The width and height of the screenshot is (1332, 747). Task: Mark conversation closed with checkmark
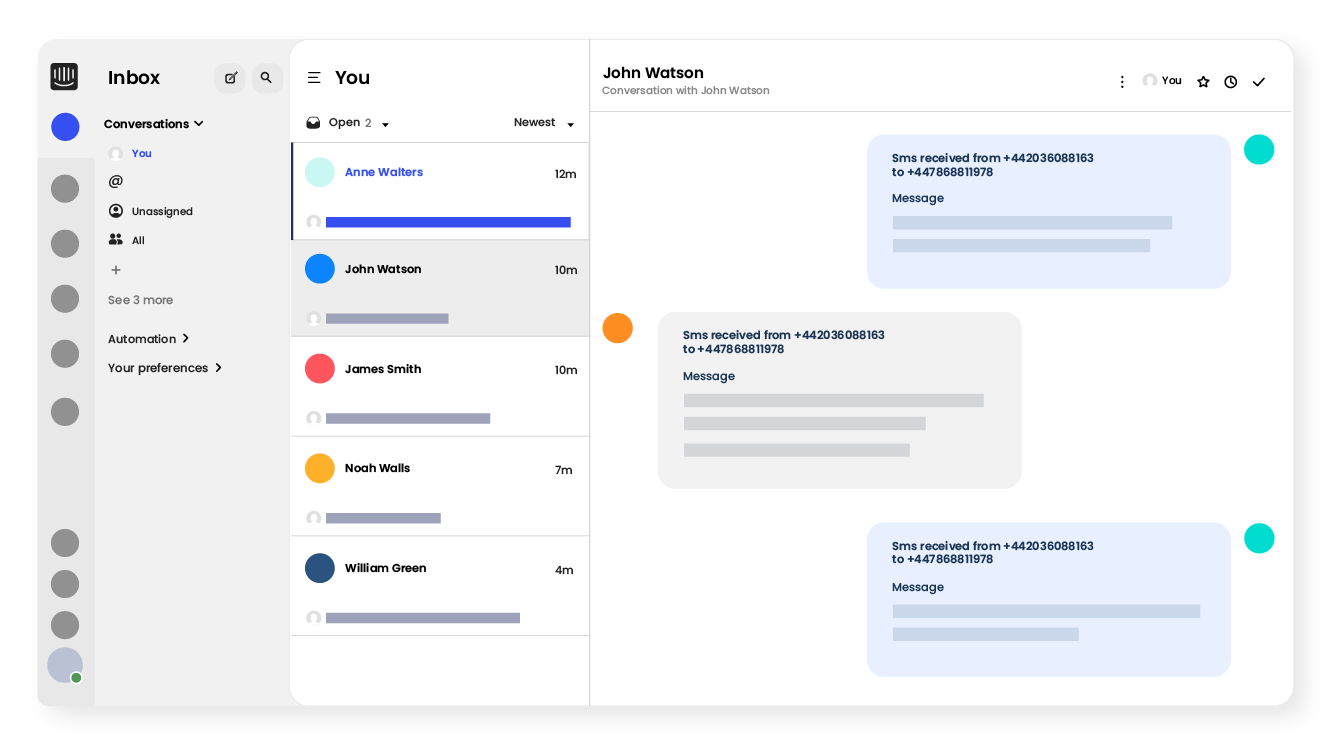point(1259,82)
